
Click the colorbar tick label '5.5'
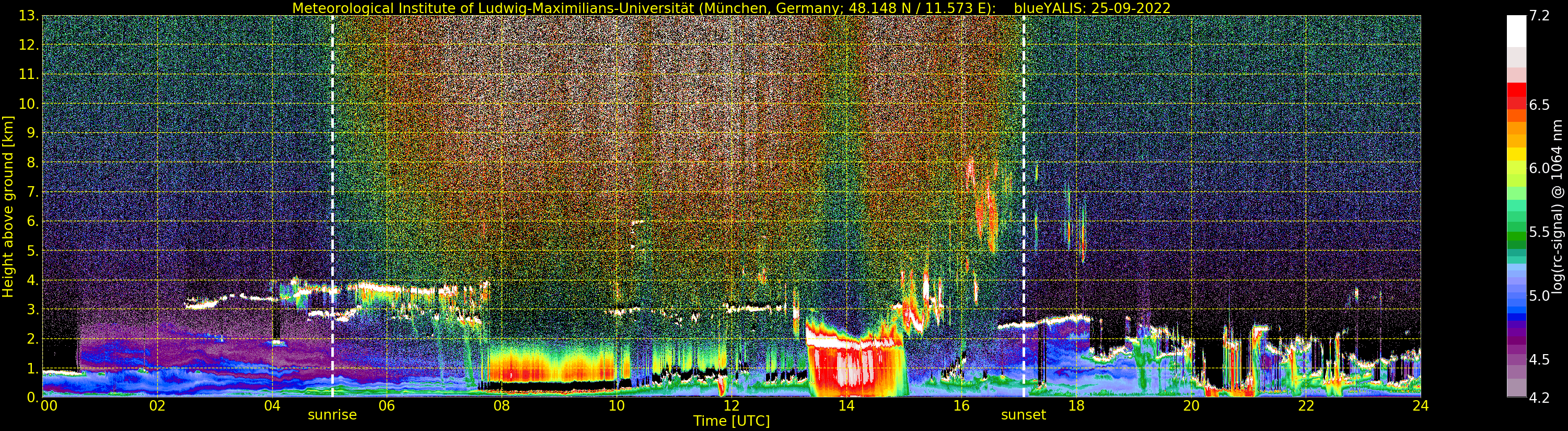[1539, 232]
